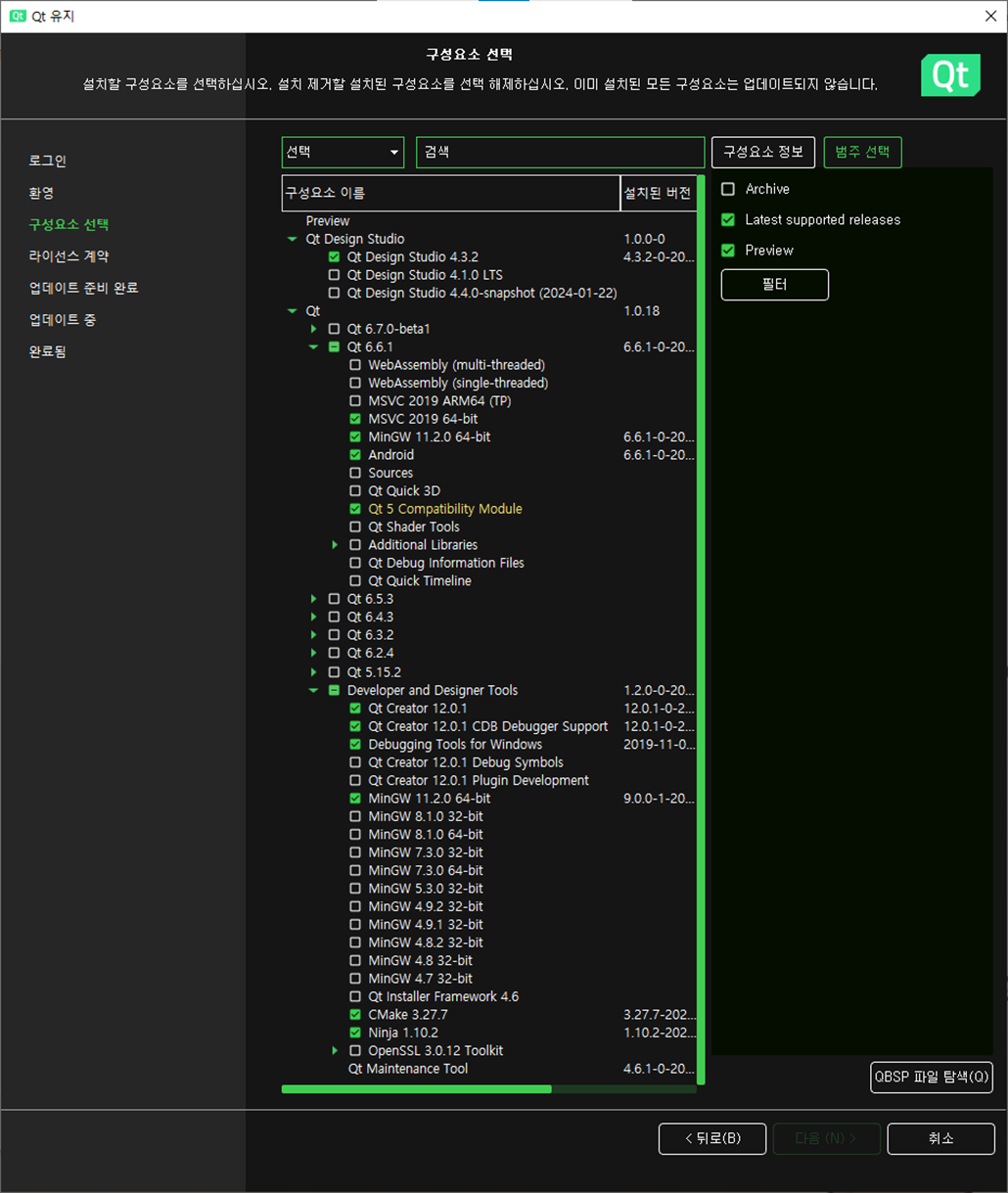
Task: Uncheck Ninja 1.10.2
Action: click(355, 1032)
